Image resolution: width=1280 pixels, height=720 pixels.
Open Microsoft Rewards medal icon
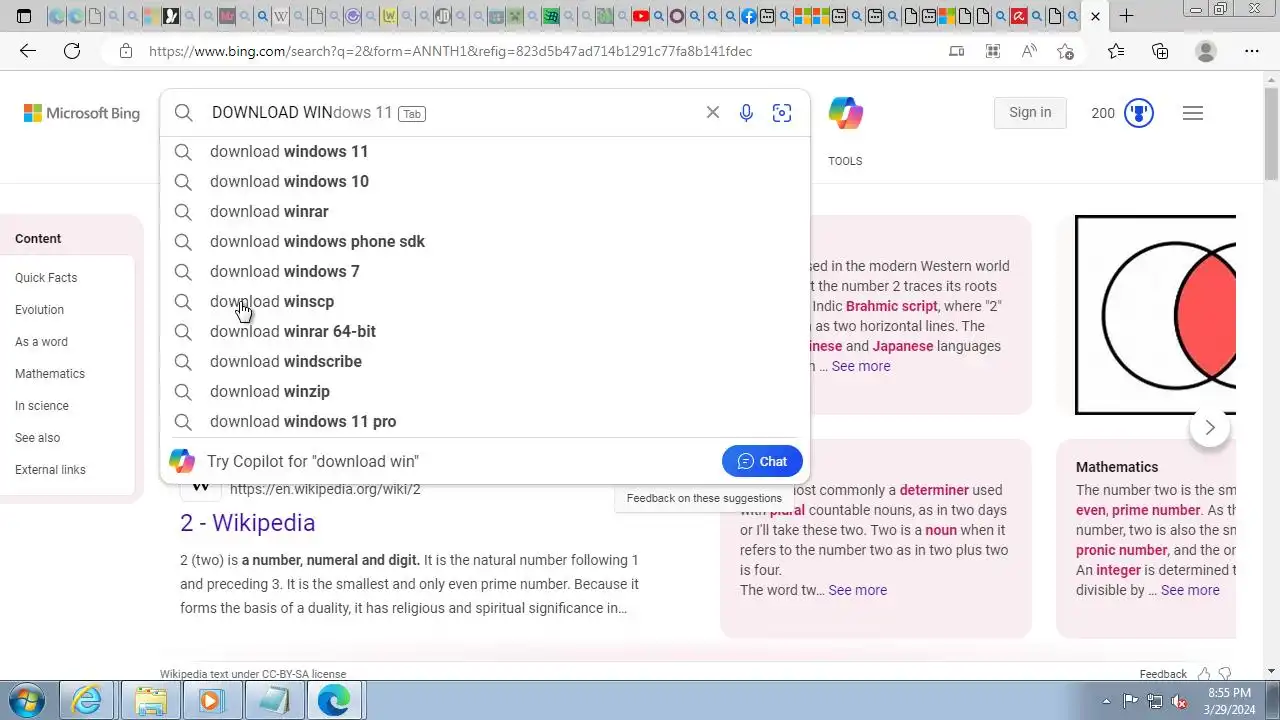pos(1139,113)
